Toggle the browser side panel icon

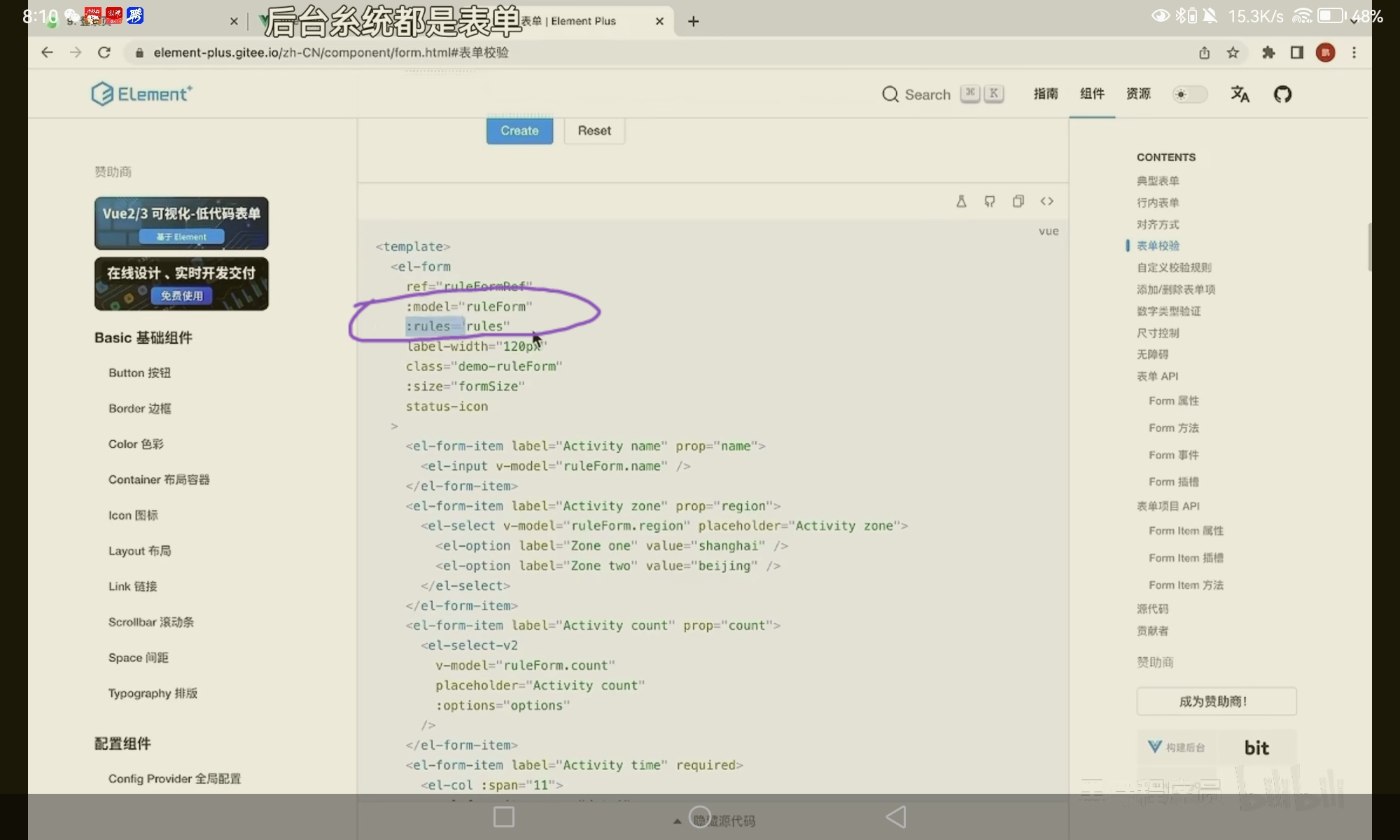click(x=1296, y=52)
